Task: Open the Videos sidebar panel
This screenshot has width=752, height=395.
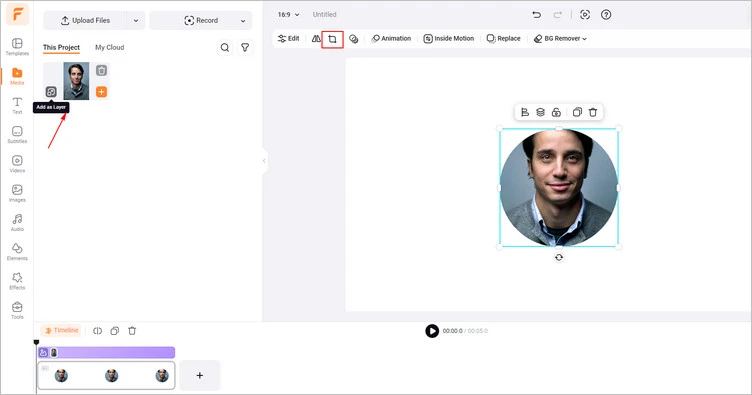Action: coord(17,164)
